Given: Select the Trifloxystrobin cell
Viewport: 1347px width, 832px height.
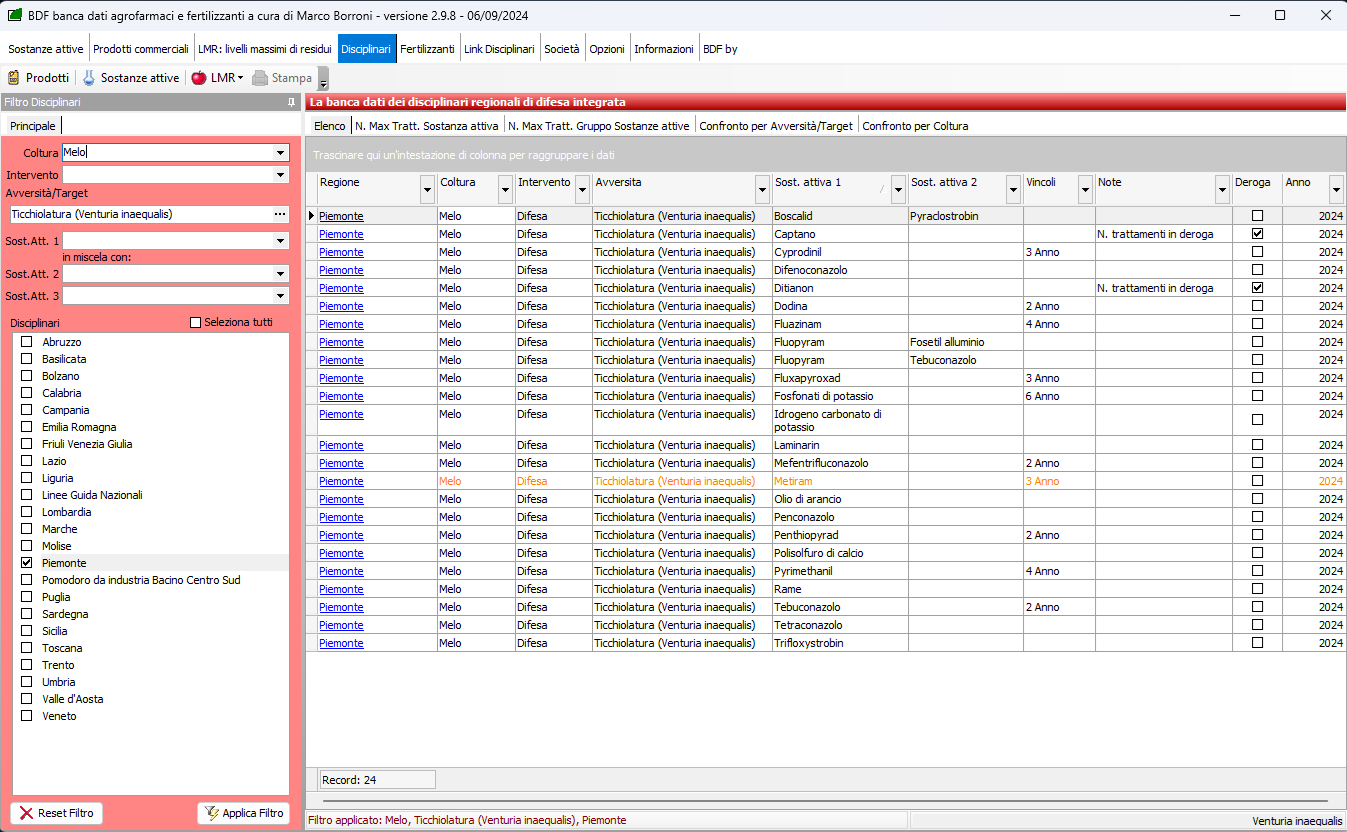Looking at the screenshot, I should pyautogui.click(x=840, y=643).
